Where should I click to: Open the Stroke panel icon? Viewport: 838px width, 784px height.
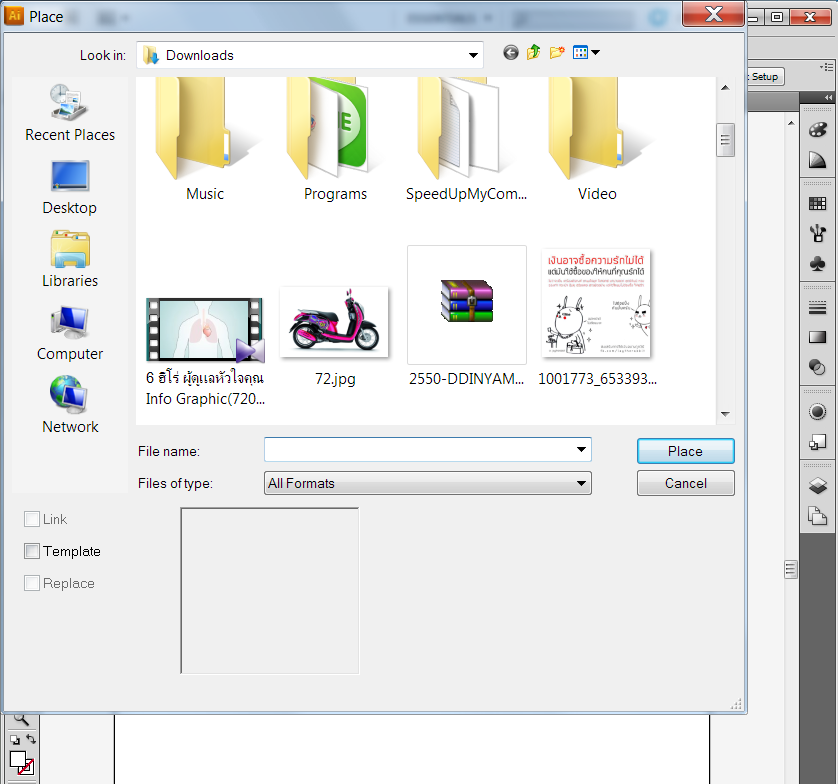817,307
